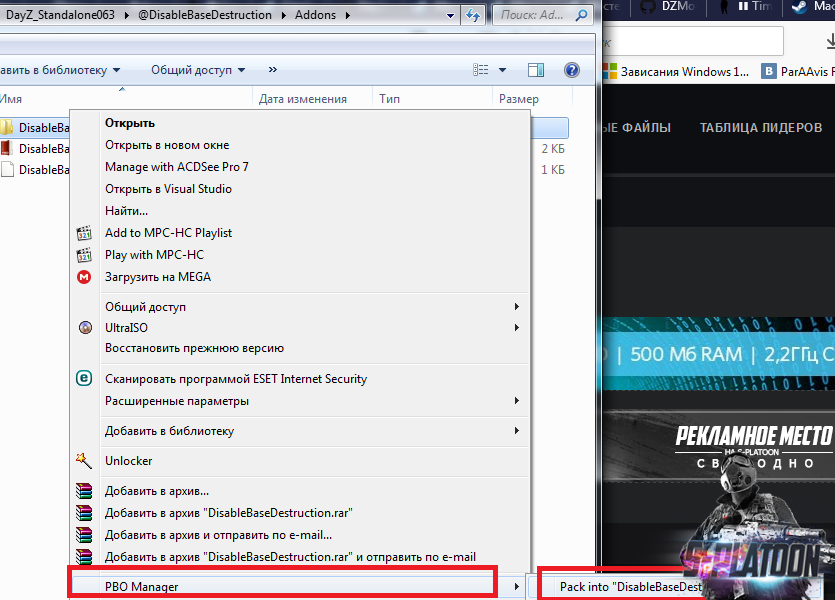Click the WinRAR icon beside "Добавить в архив..."
This screenshot has height=600, width=835.
[x=84, y=491]
